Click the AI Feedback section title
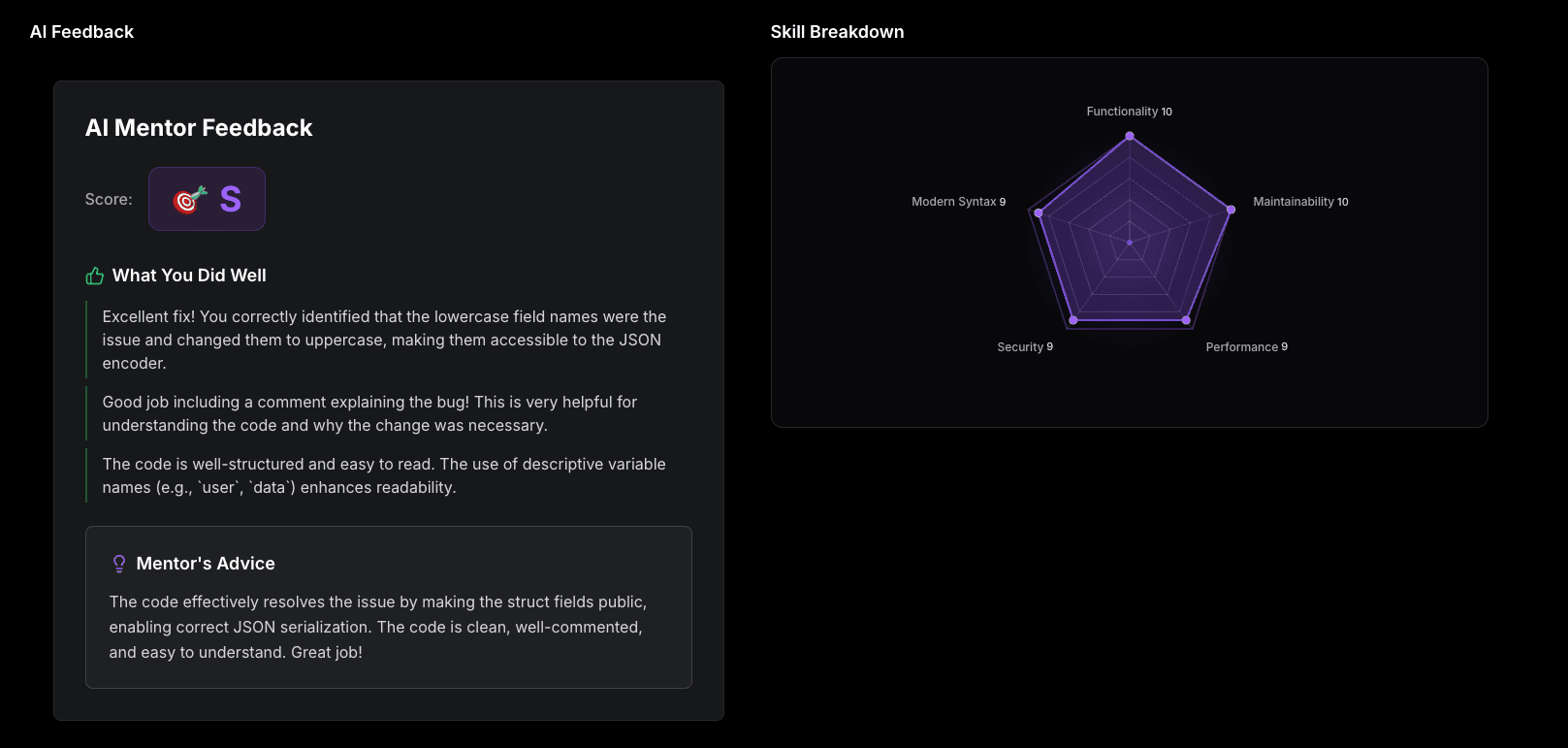 tap(81, 32)
